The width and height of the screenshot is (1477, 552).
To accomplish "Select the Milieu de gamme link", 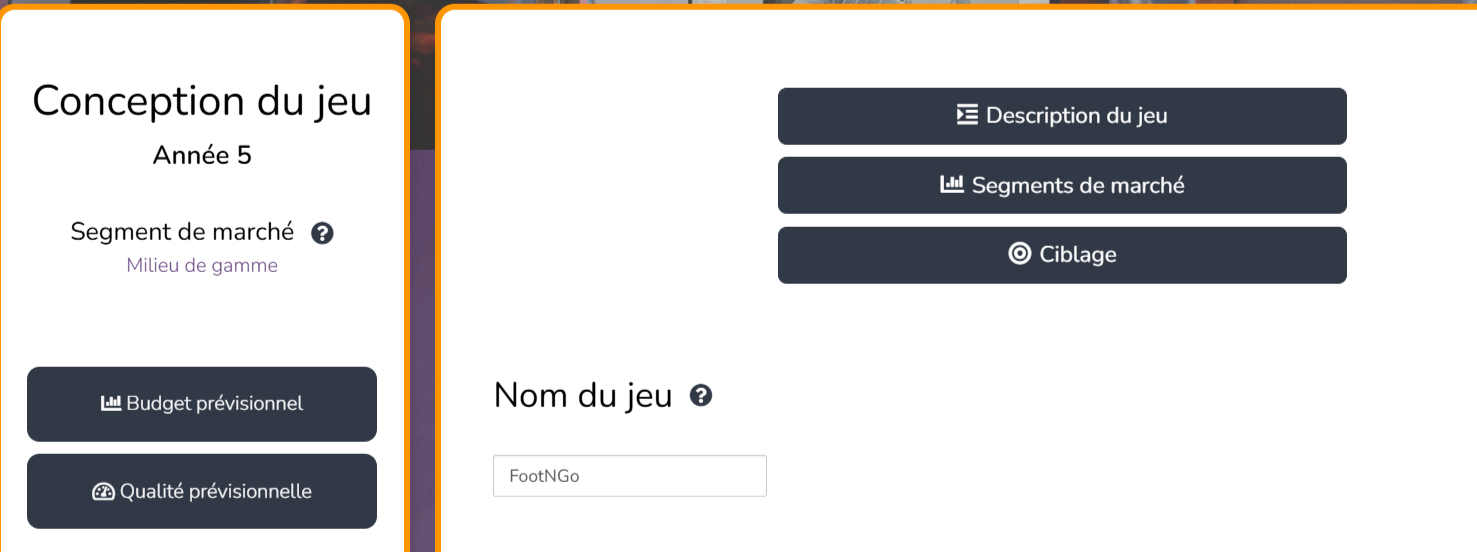I will [x=202, y=265].
